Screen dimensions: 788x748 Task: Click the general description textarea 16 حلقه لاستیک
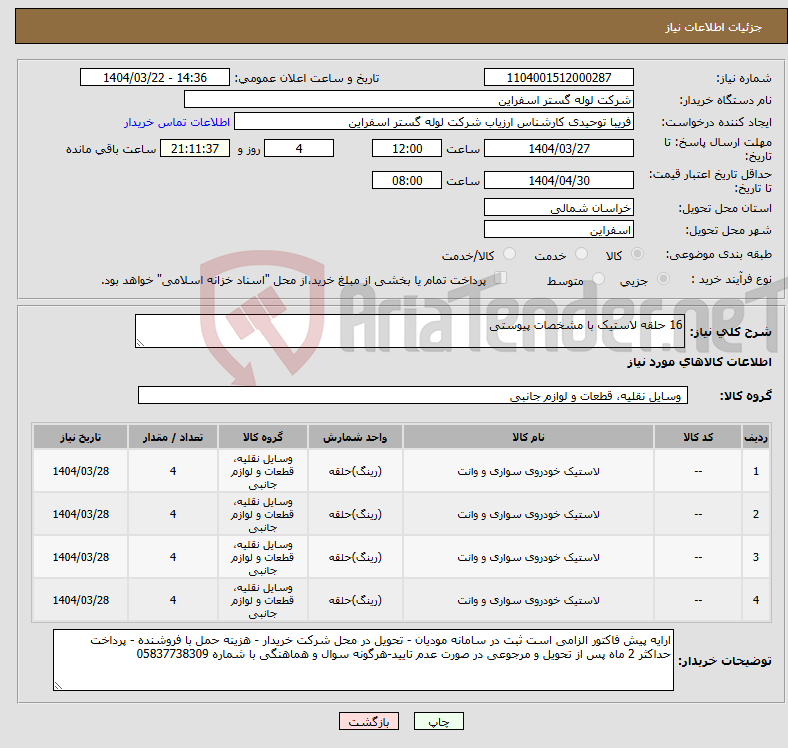410,331
